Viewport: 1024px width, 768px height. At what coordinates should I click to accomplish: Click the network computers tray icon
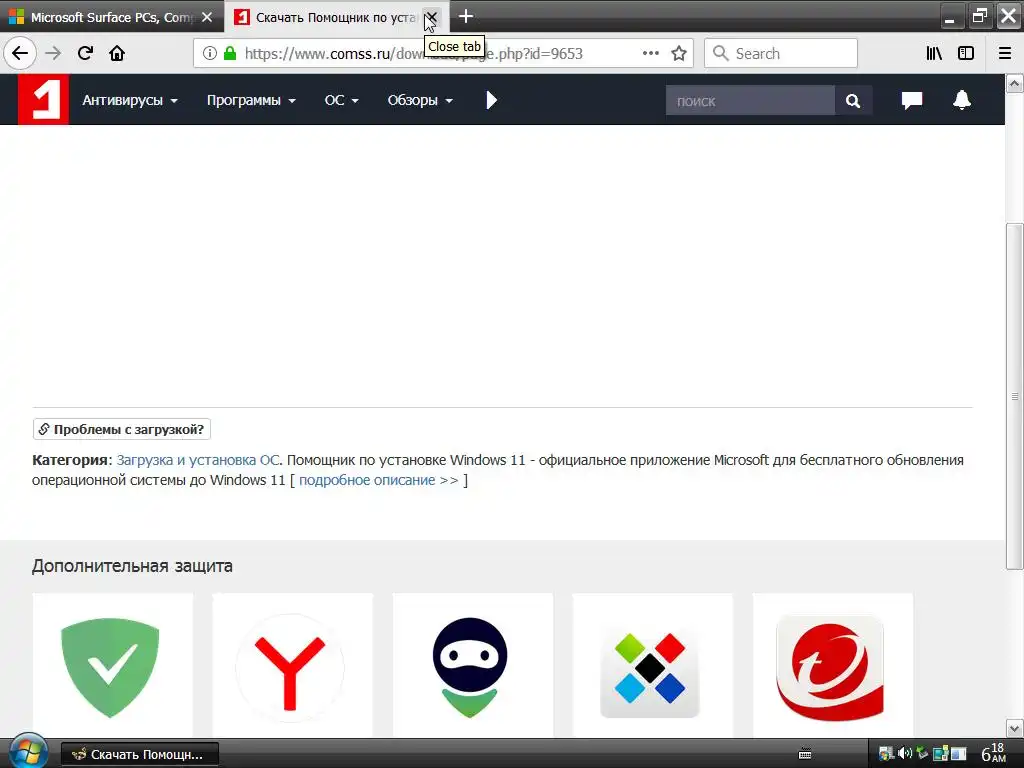pyautogui.click(x=940, y=754)
